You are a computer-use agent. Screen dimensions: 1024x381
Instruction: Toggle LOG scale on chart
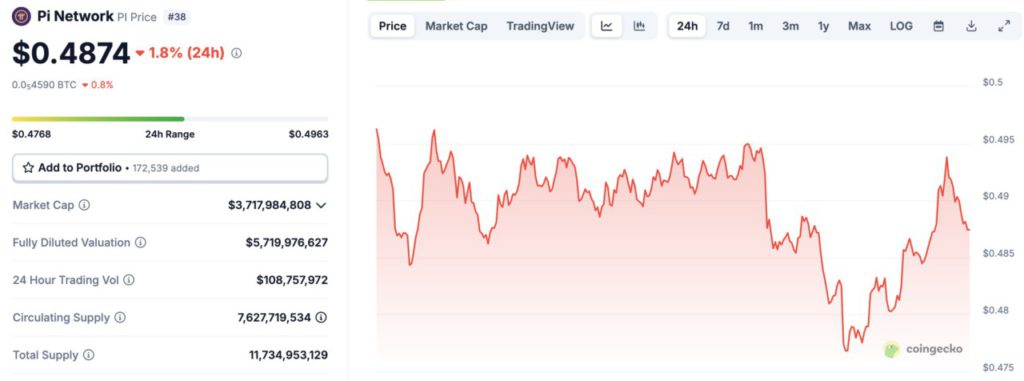coord(901,26)
